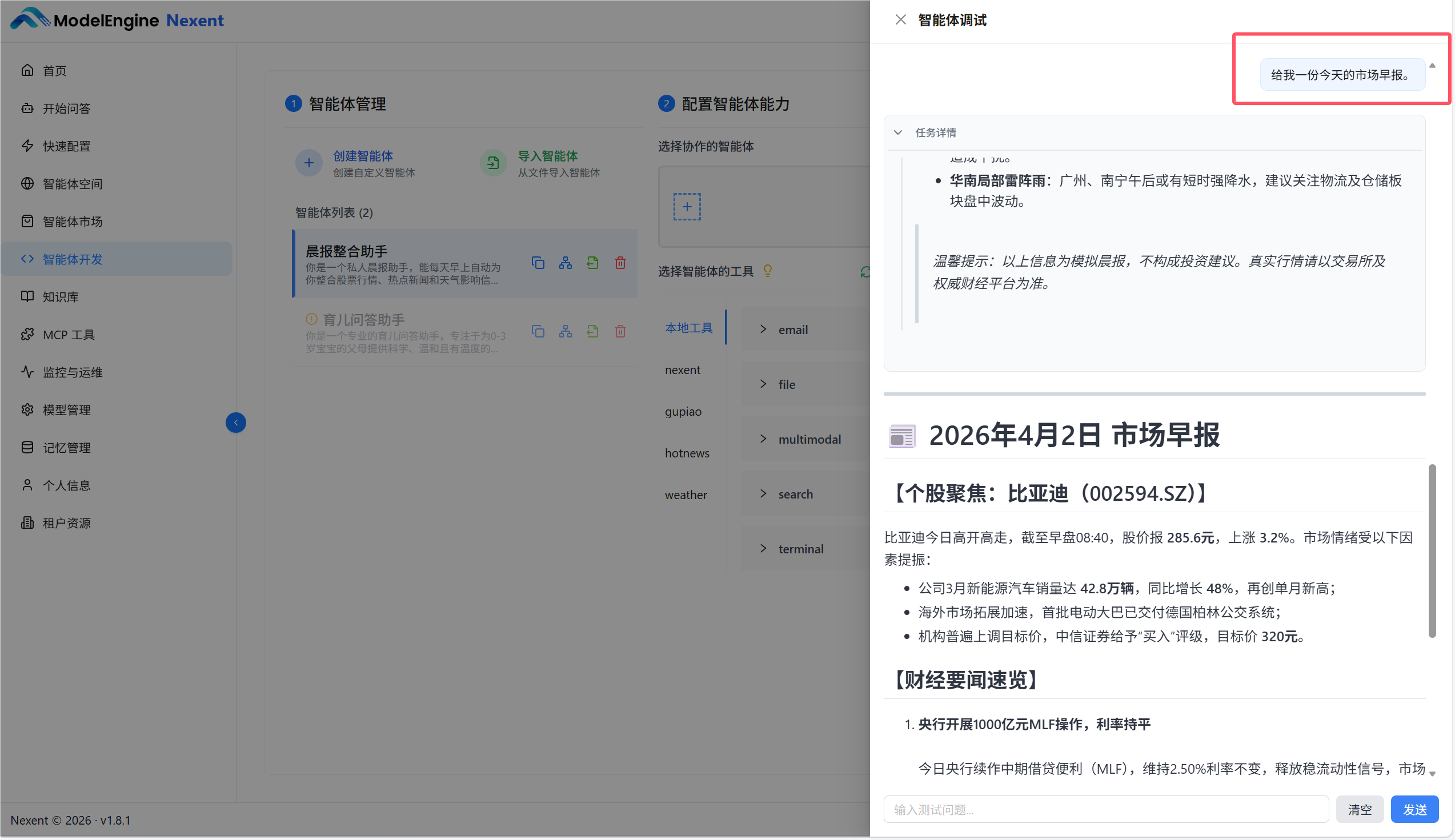The width and height of the screenshot is (1455, 840).
Task: Open 知识库 from the sidebar menu
Action: (61, 296)
